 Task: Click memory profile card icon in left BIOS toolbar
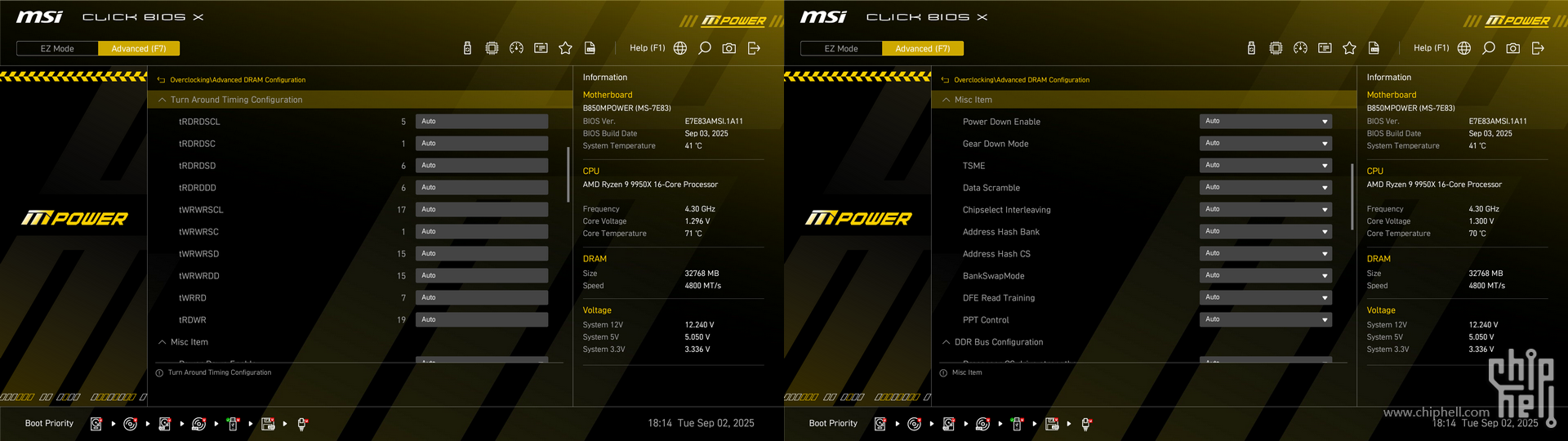click(541, 48)
